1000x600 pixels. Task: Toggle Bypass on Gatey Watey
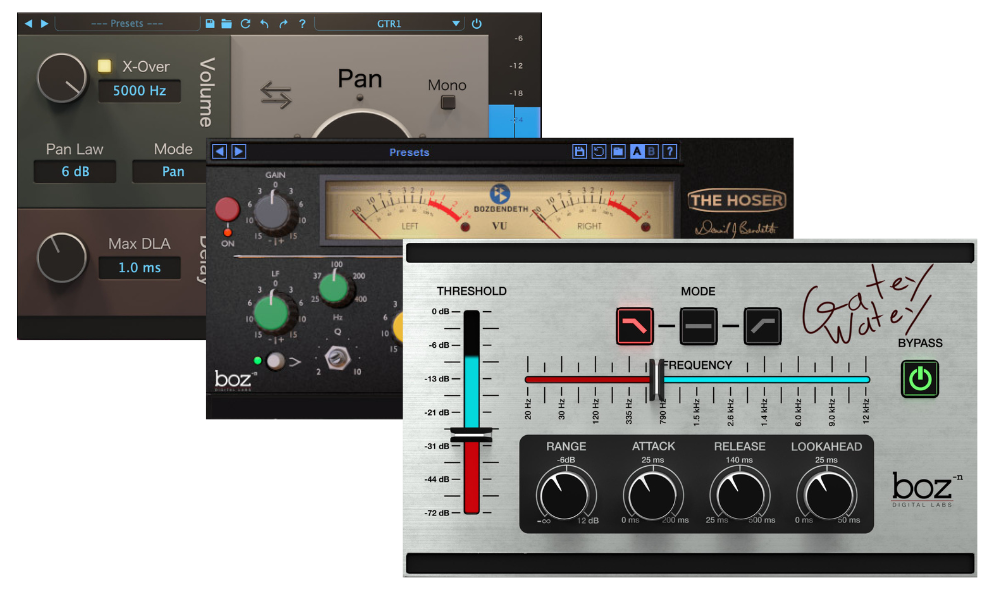coord(919,378)
